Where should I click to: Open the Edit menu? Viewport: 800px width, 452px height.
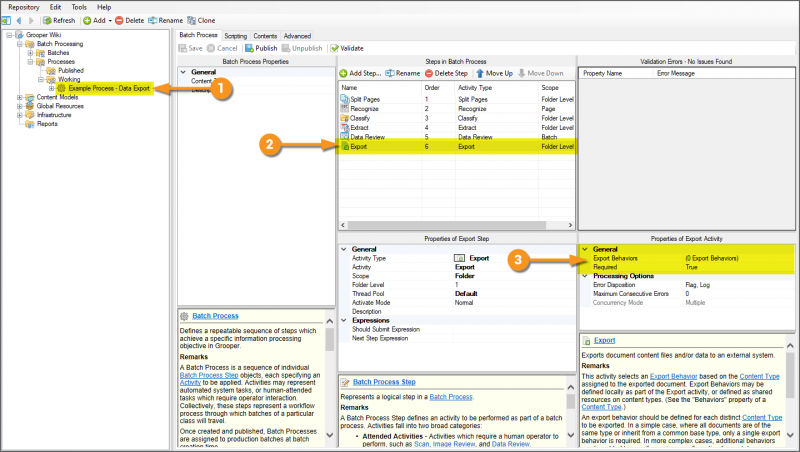[x=56, y=7]
